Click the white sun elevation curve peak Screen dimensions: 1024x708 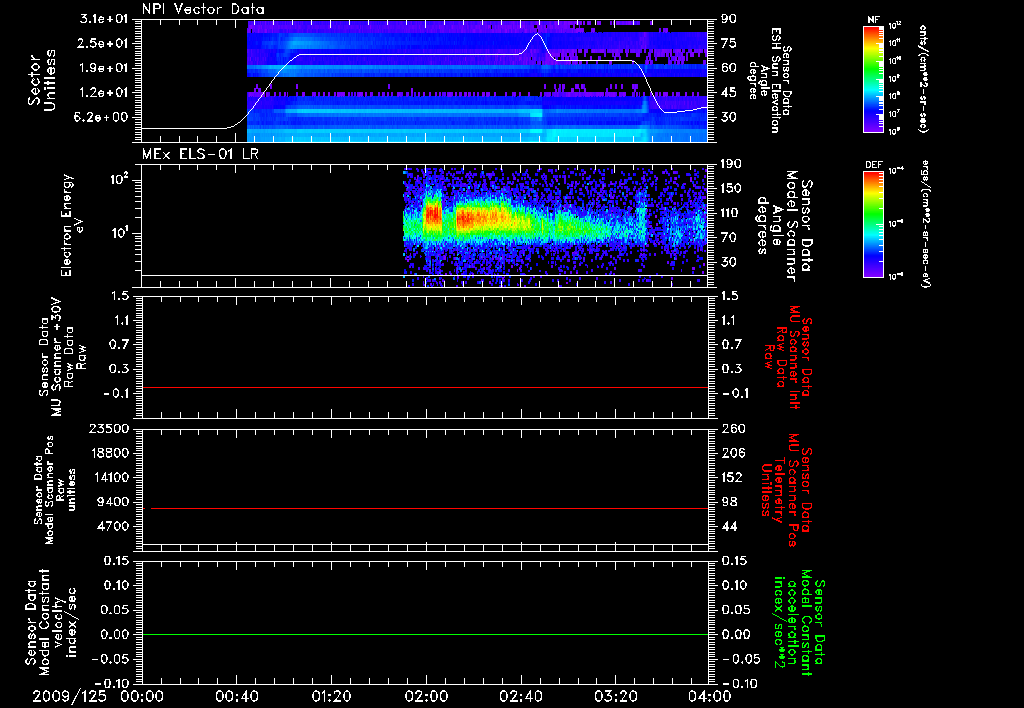pyautogui.click(x=536, y=34)
